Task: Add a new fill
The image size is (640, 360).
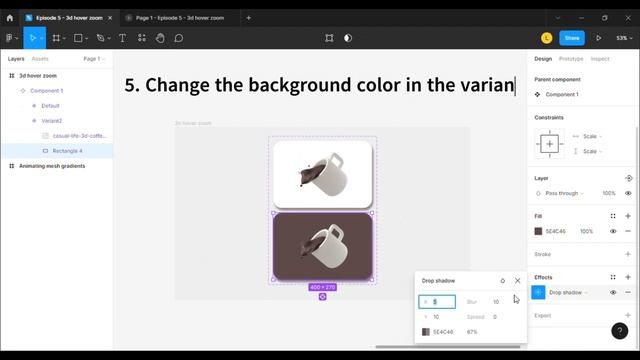Action: click(x=628, y=216)
